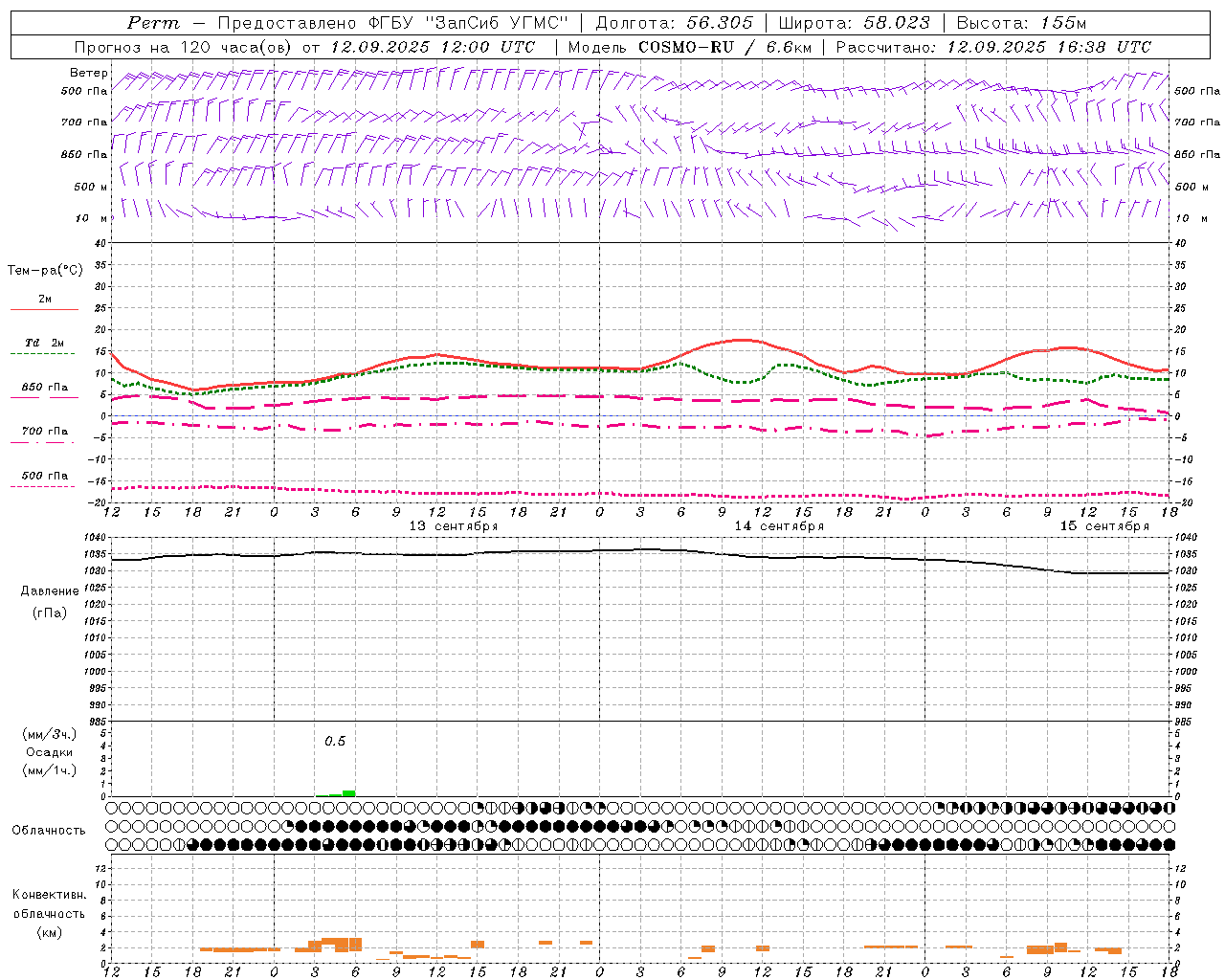Click the (км) unit under convective cloudiness
Image resolution: width=1225 pixels, height=980 pixels.
tap(50, 932)
